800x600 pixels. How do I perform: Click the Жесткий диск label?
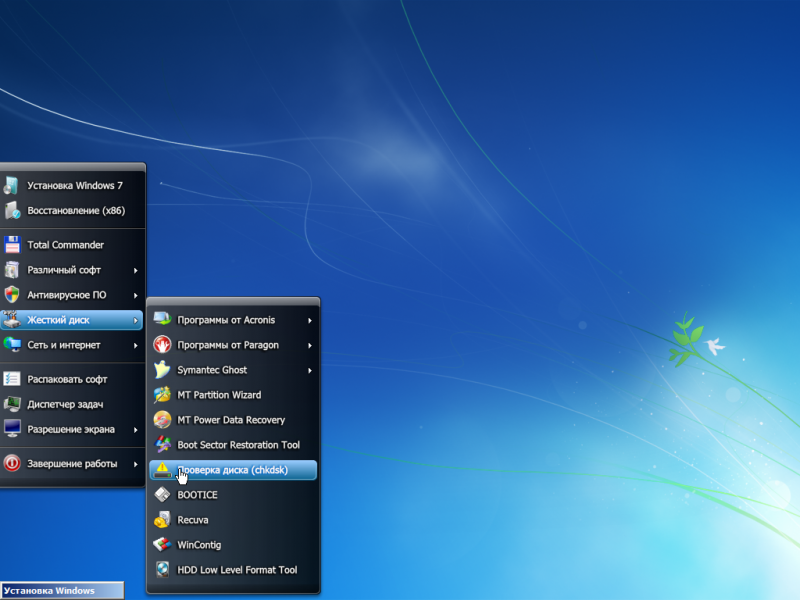[58, 320]
